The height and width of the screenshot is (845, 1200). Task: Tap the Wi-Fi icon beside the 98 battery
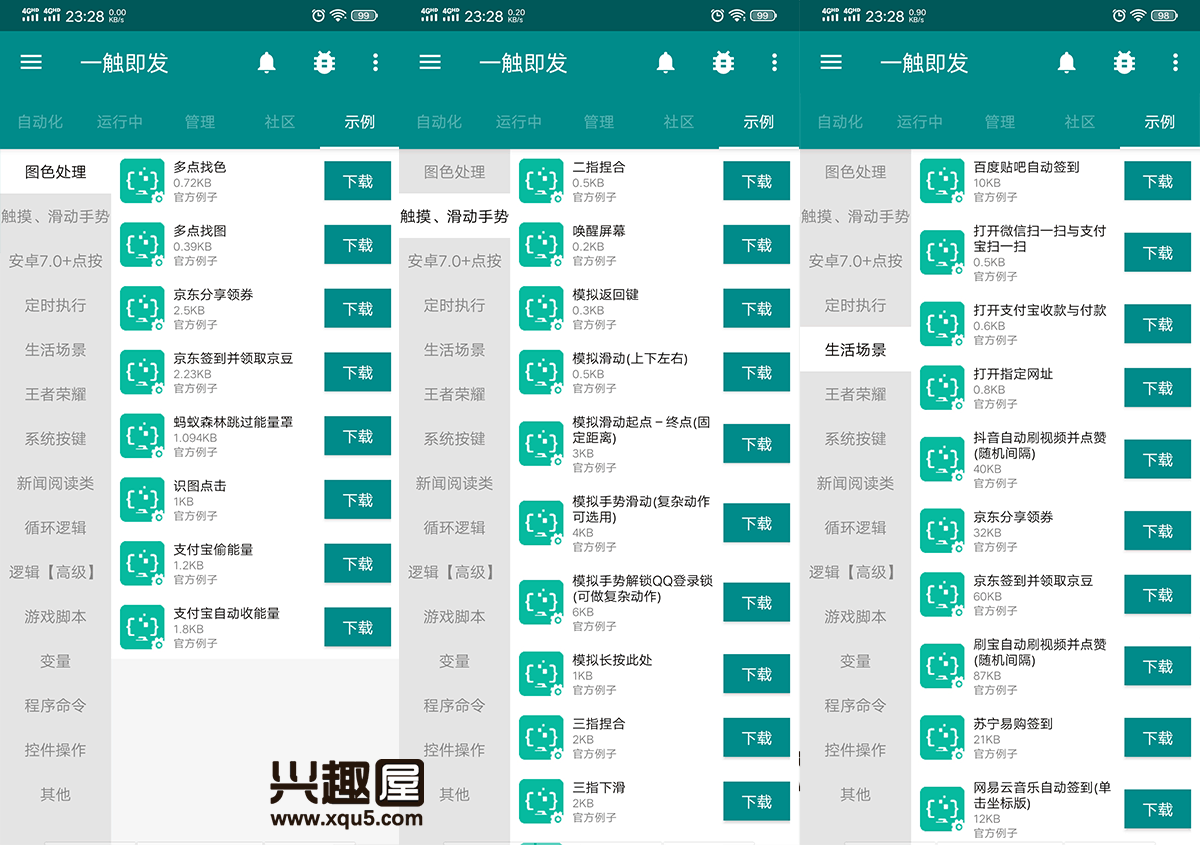coord(1138,15)
